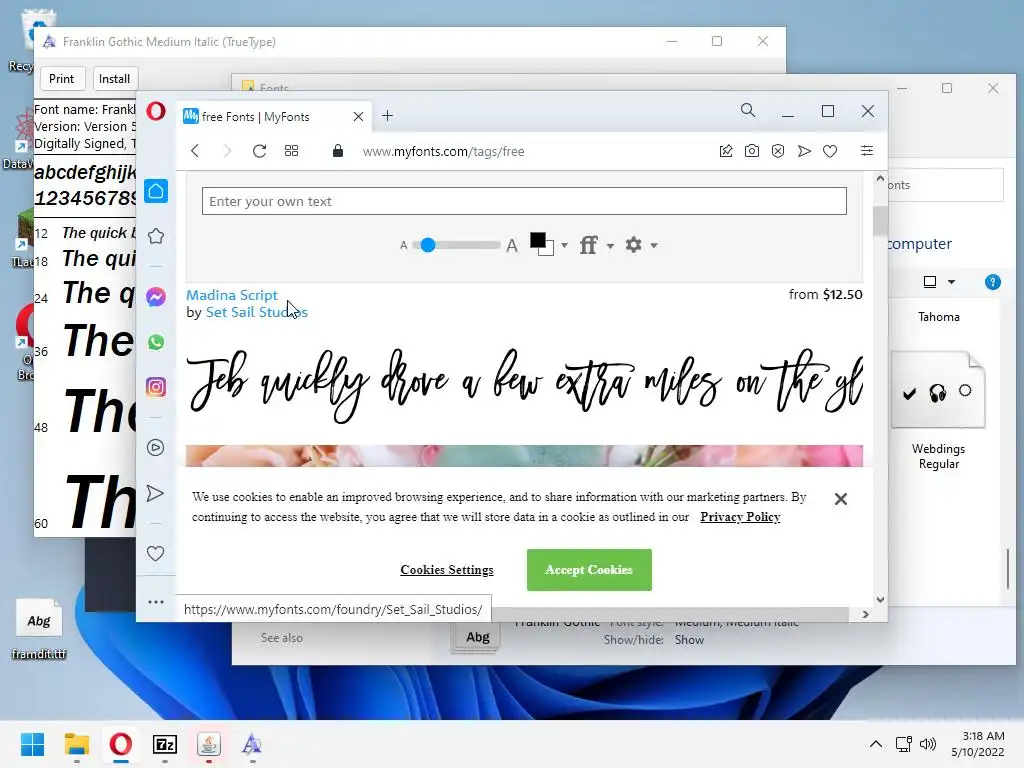Viewport: 1024px width, 768px height.
Task: Open the Set Sail Studios foundry link
Action: click(x=257, y=312)
